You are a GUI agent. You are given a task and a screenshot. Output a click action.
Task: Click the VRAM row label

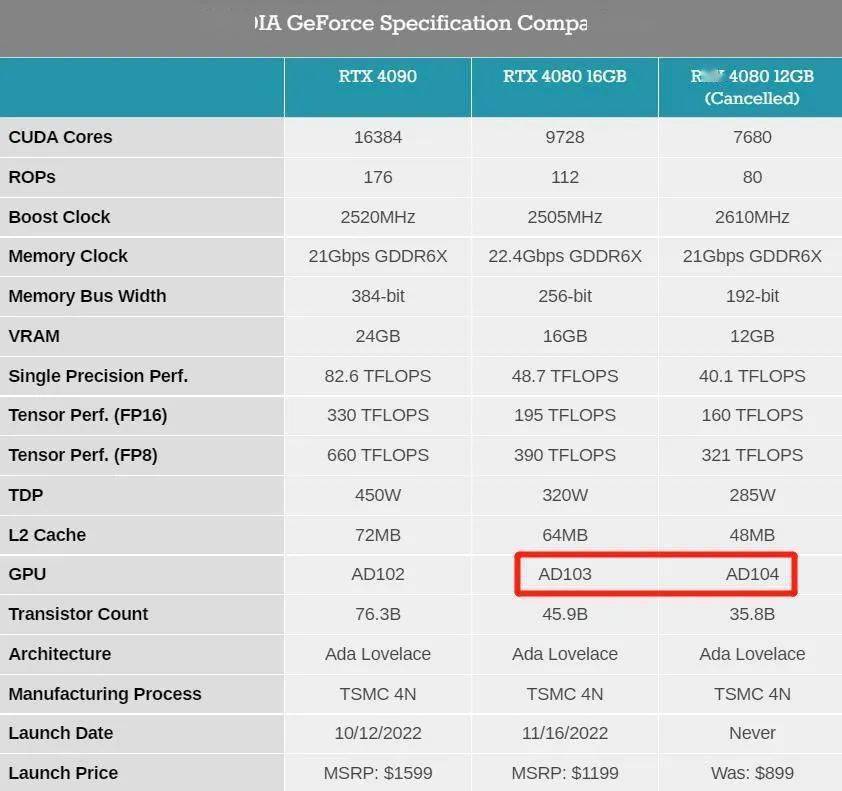click(x=34, y=336)
